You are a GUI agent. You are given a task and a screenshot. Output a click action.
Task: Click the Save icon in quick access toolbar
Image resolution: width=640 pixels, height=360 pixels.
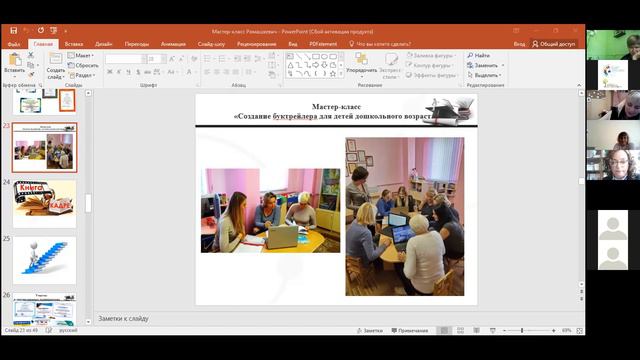[13, 31]
